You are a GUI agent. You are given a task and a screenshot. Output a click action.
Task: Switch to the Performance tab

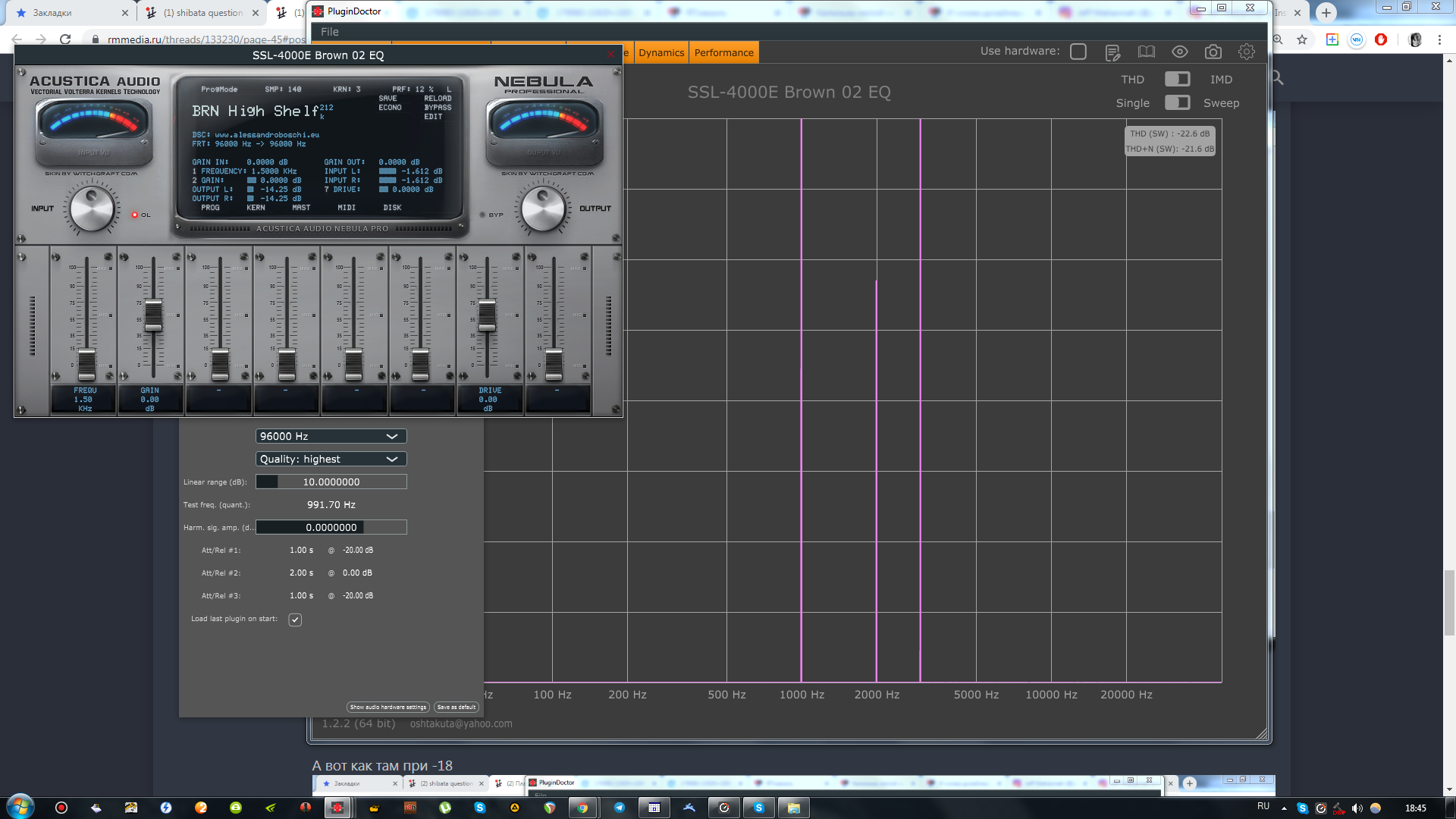(724, 52)
